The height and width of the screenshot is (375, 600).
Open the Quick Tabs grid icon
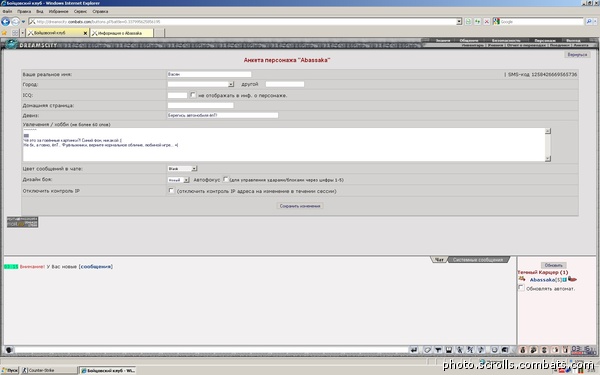click(x=15, y=33)
